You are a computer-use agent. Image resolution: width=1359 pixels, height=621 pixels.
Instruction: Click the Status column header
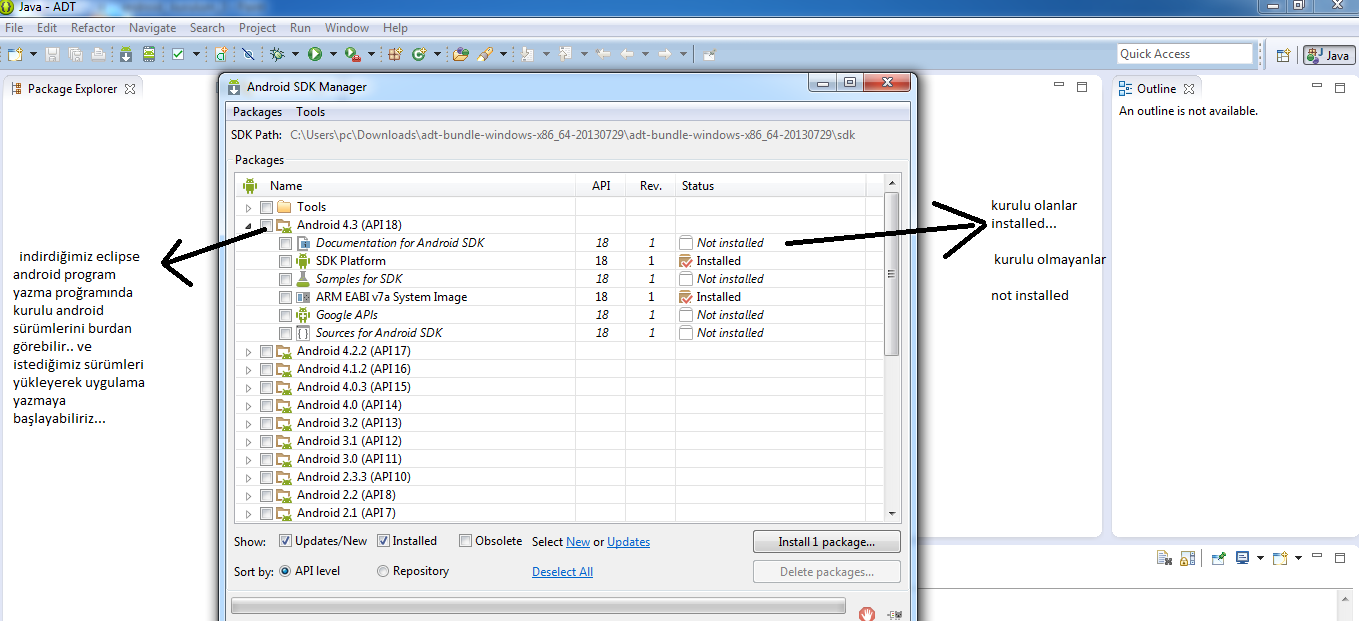coord(770,186)
